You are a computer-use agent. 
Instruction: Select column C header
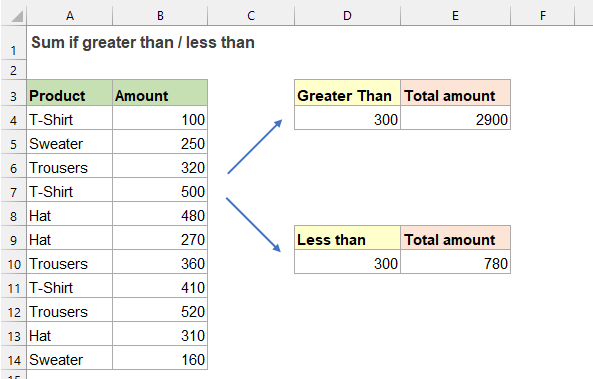[x=251, y=16]
